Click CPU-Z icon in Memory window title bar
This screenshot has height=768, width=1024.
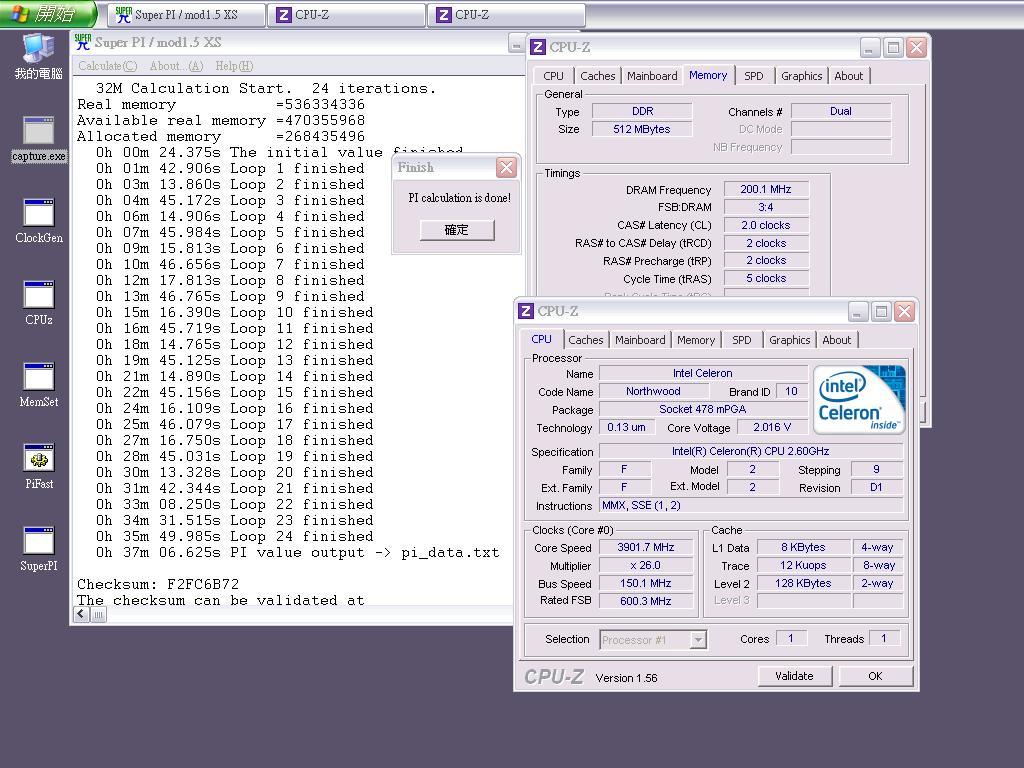(x=537, y=47)
